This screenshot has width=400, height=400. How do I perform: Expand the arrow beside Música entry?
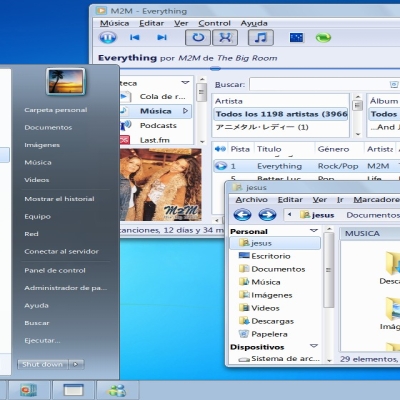[x=185, y=111]
